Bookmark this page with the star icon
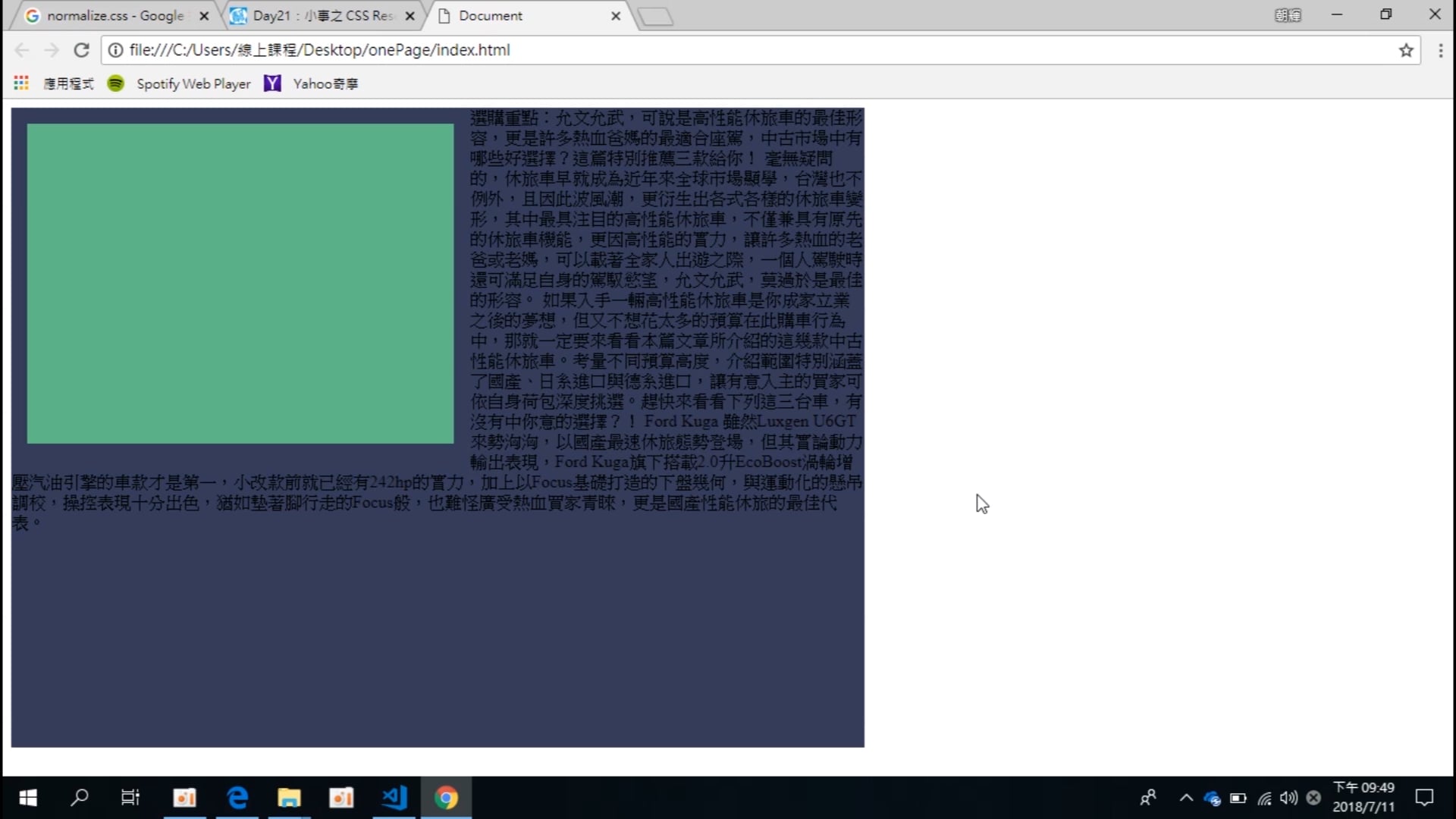 [1406, 50]
